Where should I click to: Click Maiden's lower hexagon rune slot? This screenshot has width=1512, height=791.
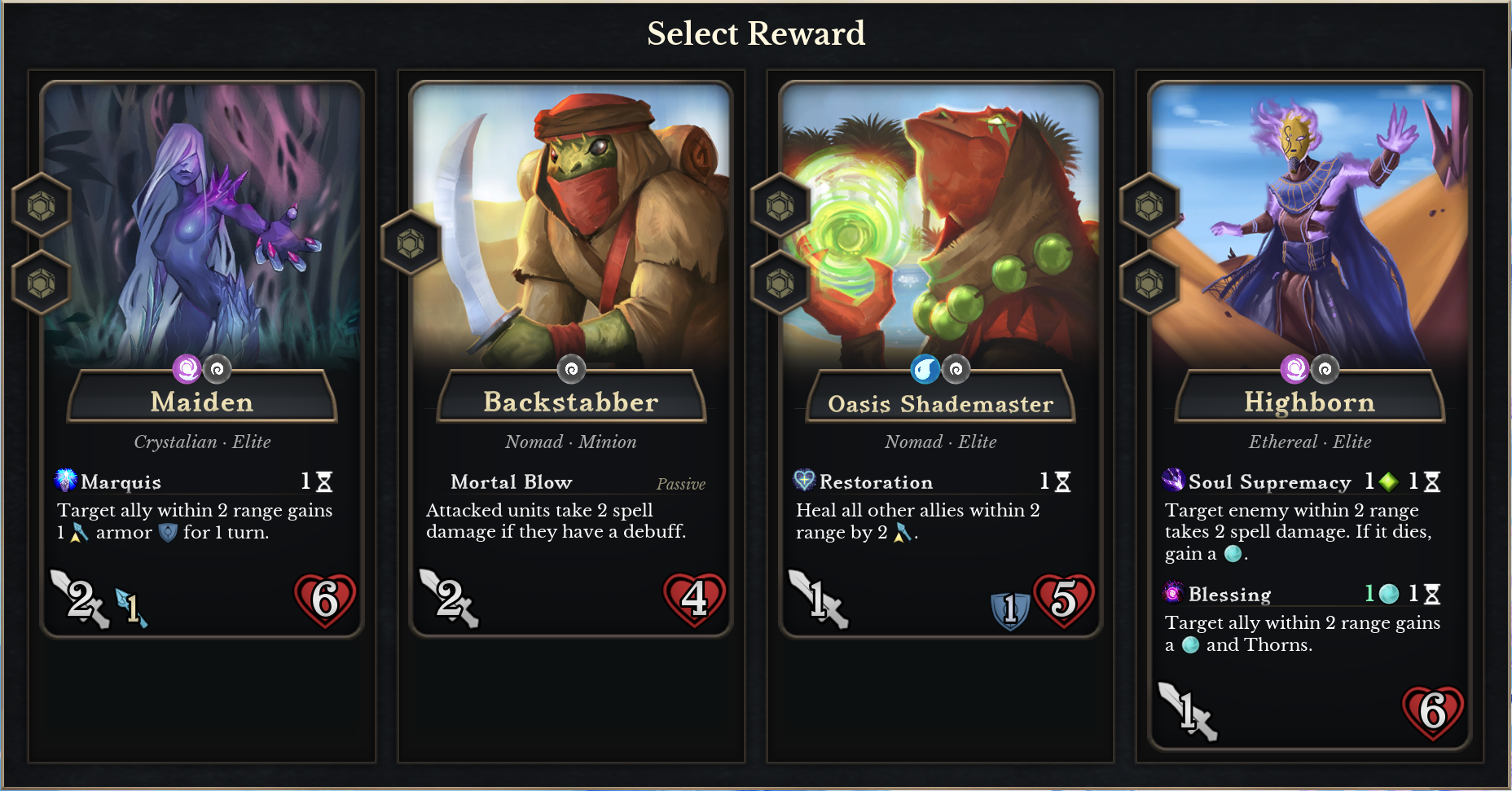42,283
